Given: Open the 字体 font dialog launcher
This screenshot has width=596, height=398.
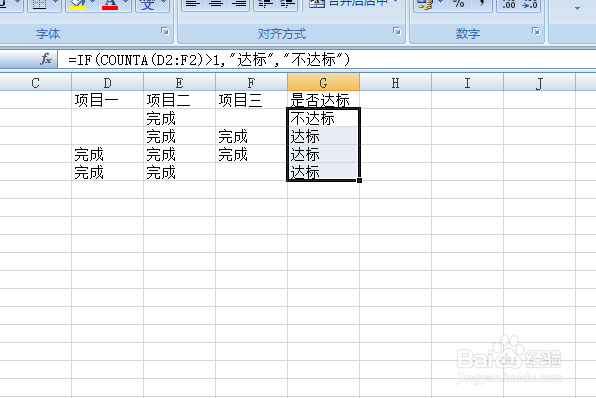Looking at the screenshot, I should coord(165,31).
